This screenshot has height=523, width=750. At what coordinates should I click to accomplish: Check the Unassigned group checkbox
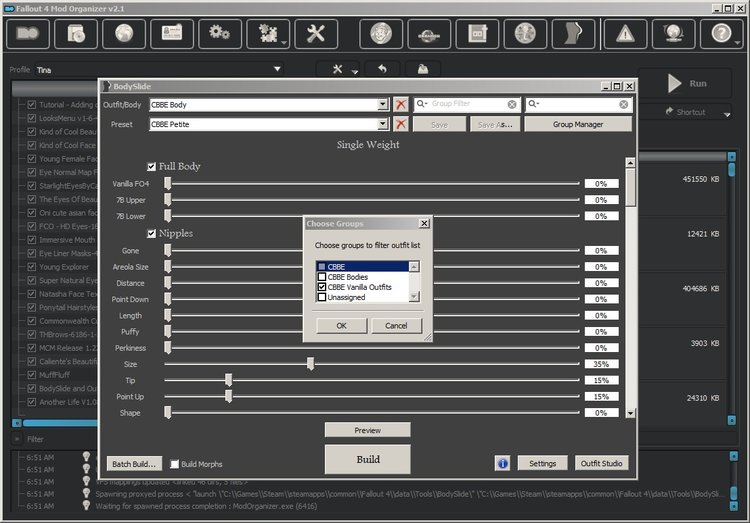click(322, 297)
